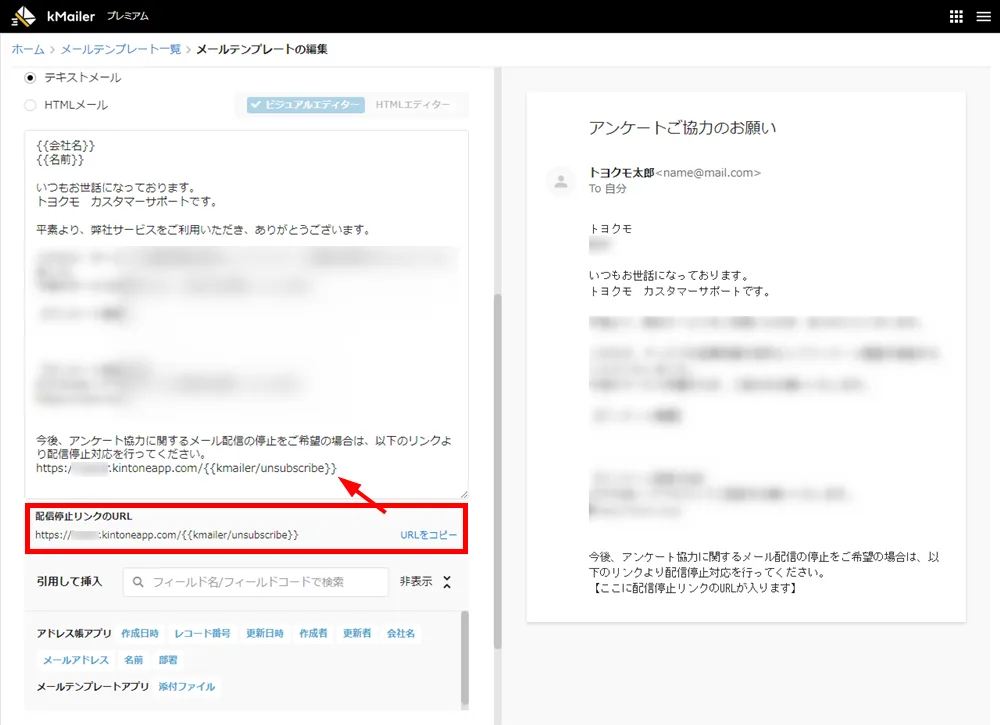Screen dimensions: 1000x725
Task: Insert the レコード番号 field tag
Action: (x=205, y=633)
